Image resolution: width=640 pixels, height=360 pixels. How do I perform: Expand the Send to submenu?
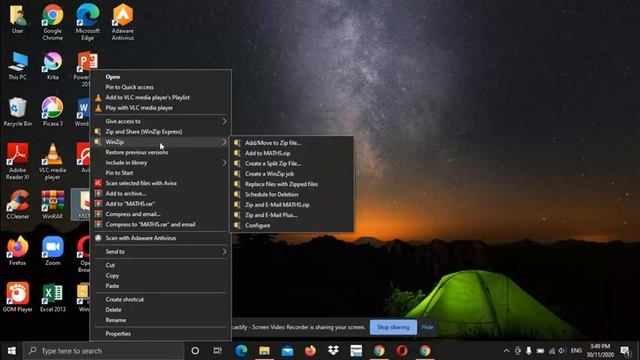[x=161, y=251]
